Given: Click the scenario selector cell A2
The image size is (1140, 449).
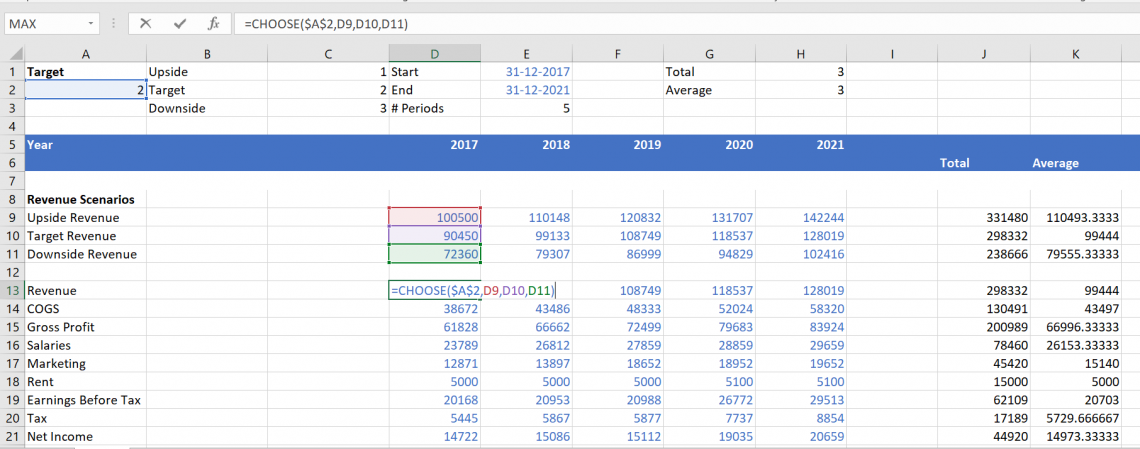Looking at the screenshot, I should (x=85, y=90).
